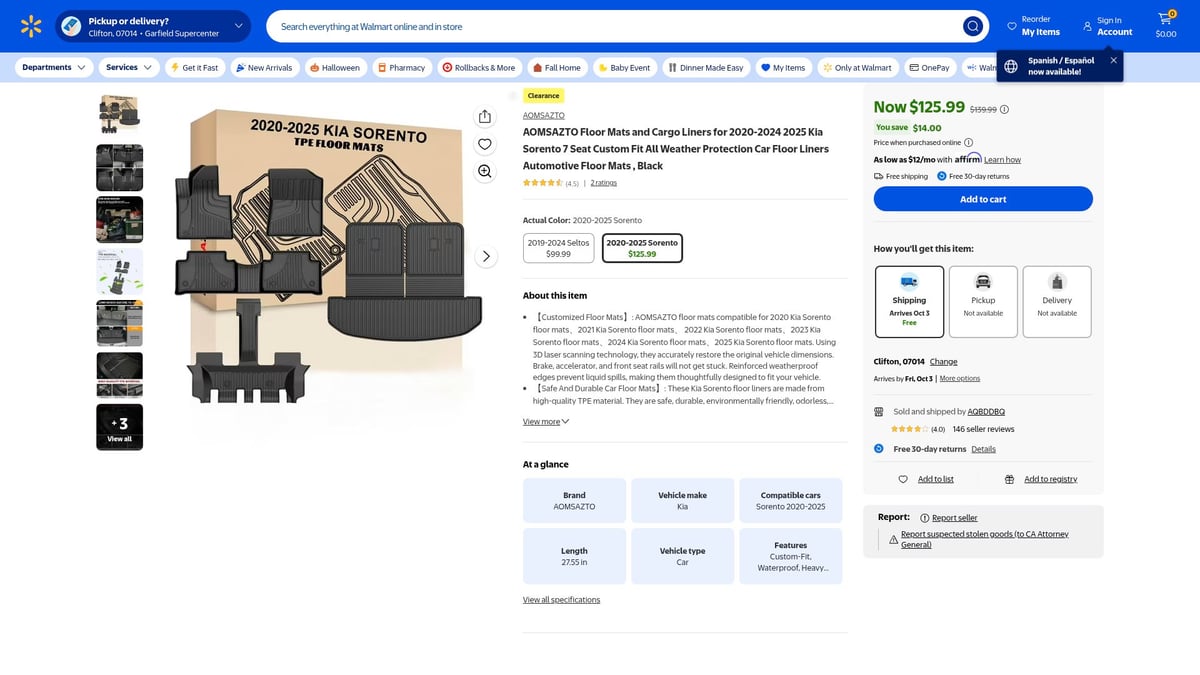Click Add to registry

point(1050,479)
